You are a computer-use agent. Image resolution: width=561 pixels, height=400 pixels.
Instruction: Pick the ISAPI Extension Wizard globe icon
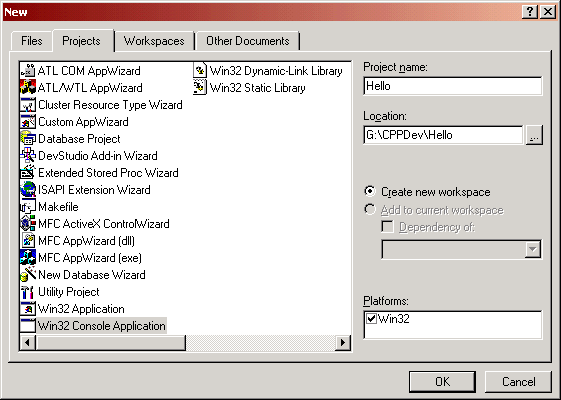pos(28,190)
